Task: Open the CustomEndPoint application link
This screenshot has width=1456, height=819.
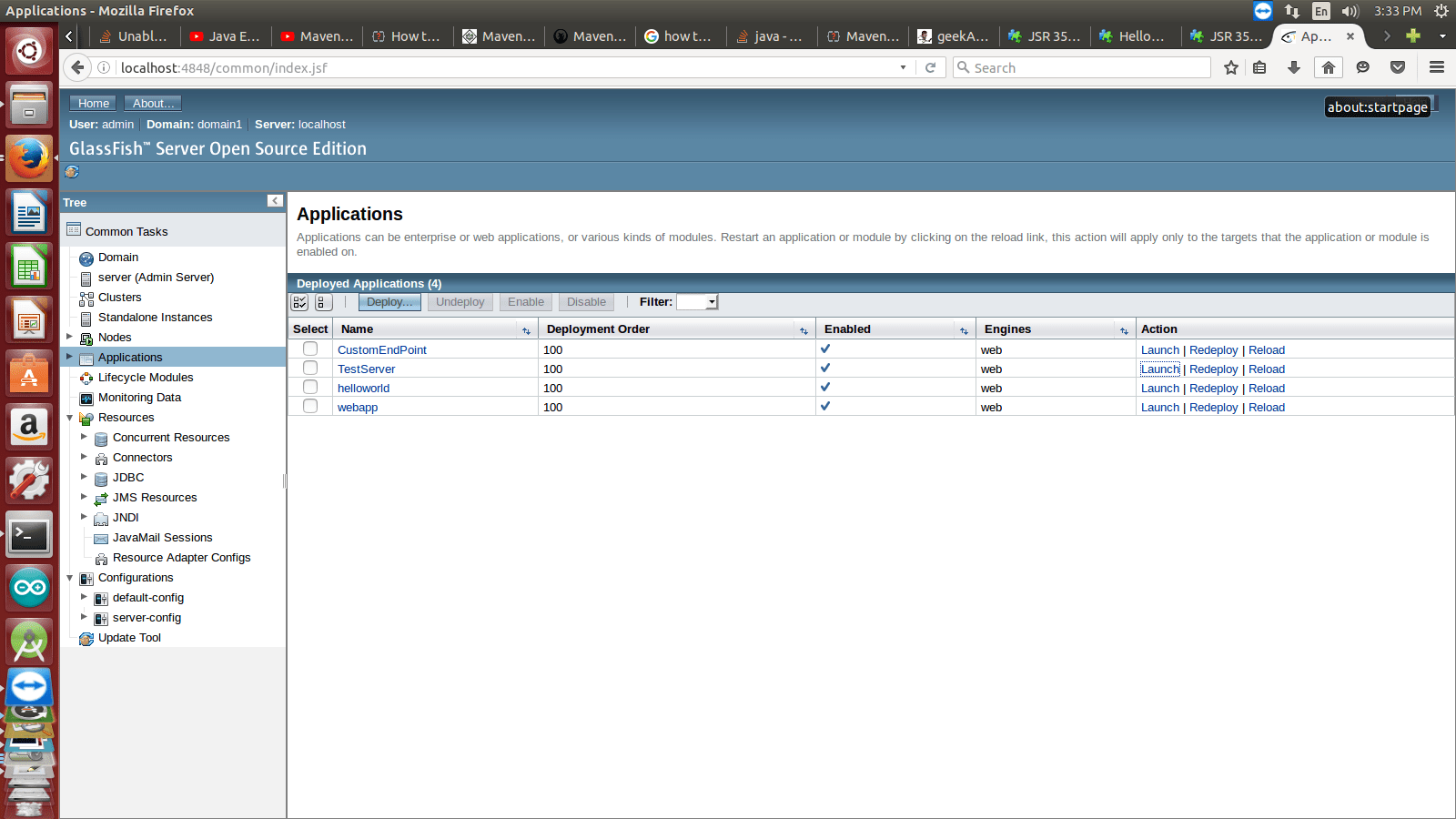Action: coord(382,349)
